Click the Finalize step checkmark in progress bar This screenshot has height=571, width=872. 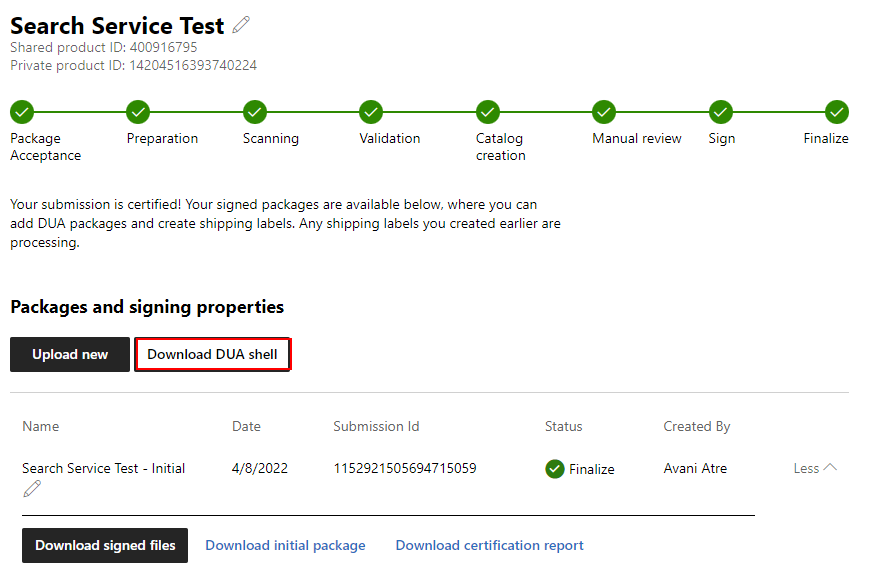(837, 112)
